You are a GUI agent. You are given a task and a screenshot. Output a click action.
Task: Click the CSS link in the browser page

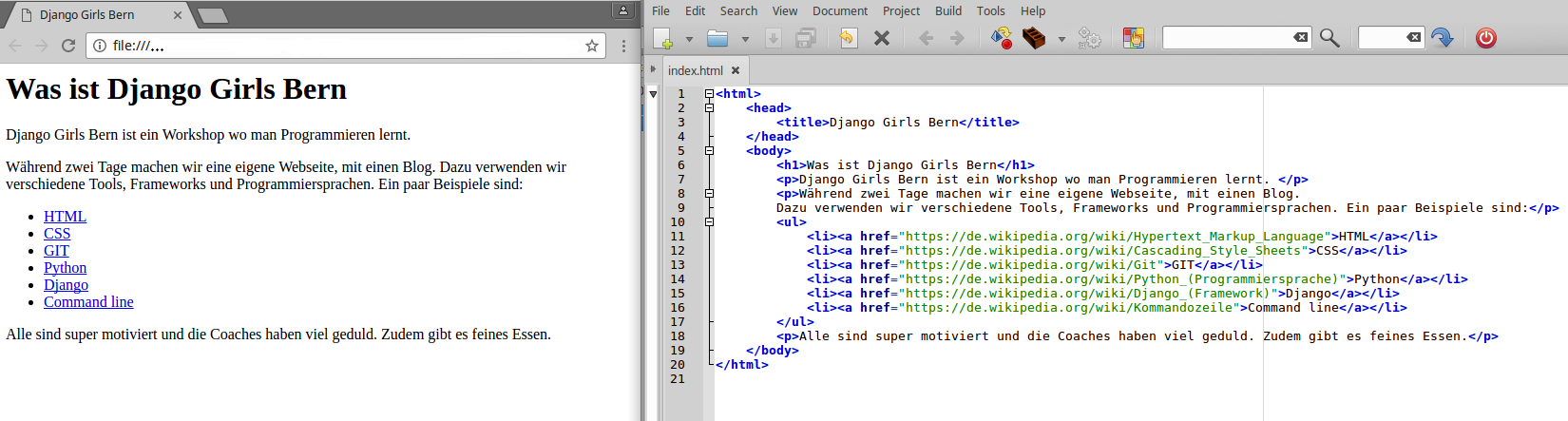57,234
